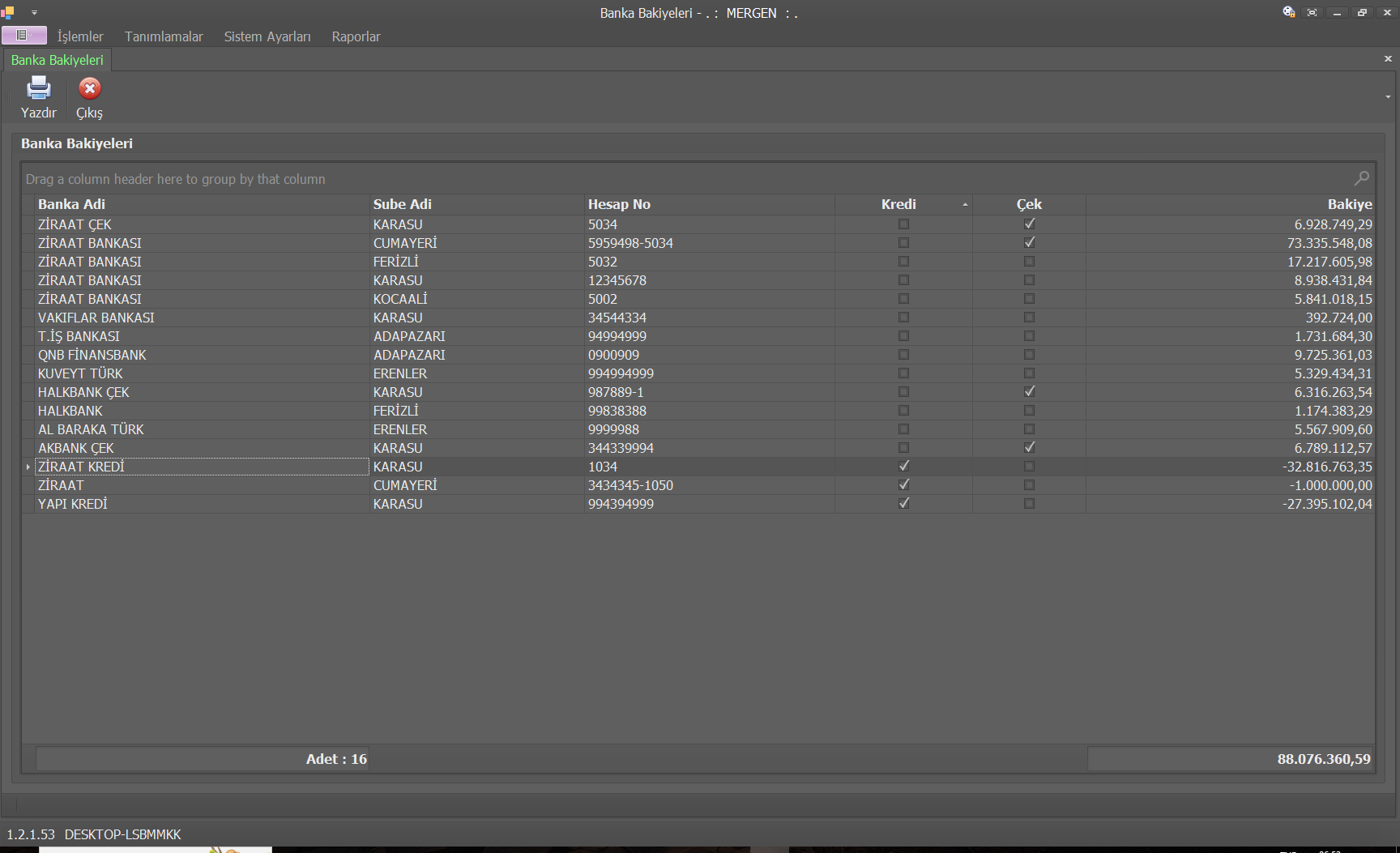
Task: Open the İşlemler menu
Action: [x=80, y=36]
